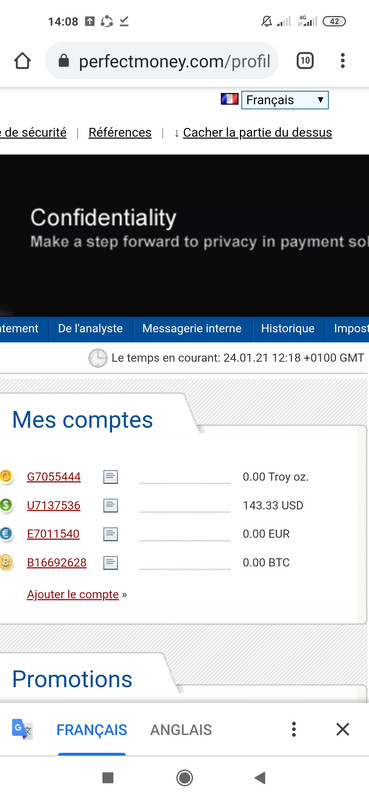Click the blue euro coin icon
The image size is (369, 800).
(x=6, y=534)
